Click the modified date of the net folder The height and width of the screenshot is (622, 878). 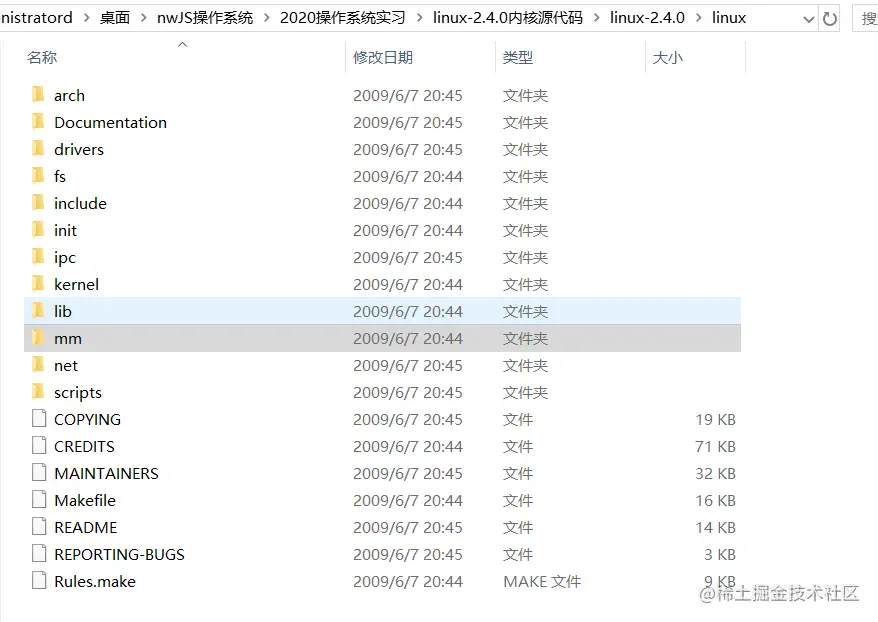[408, 366]
